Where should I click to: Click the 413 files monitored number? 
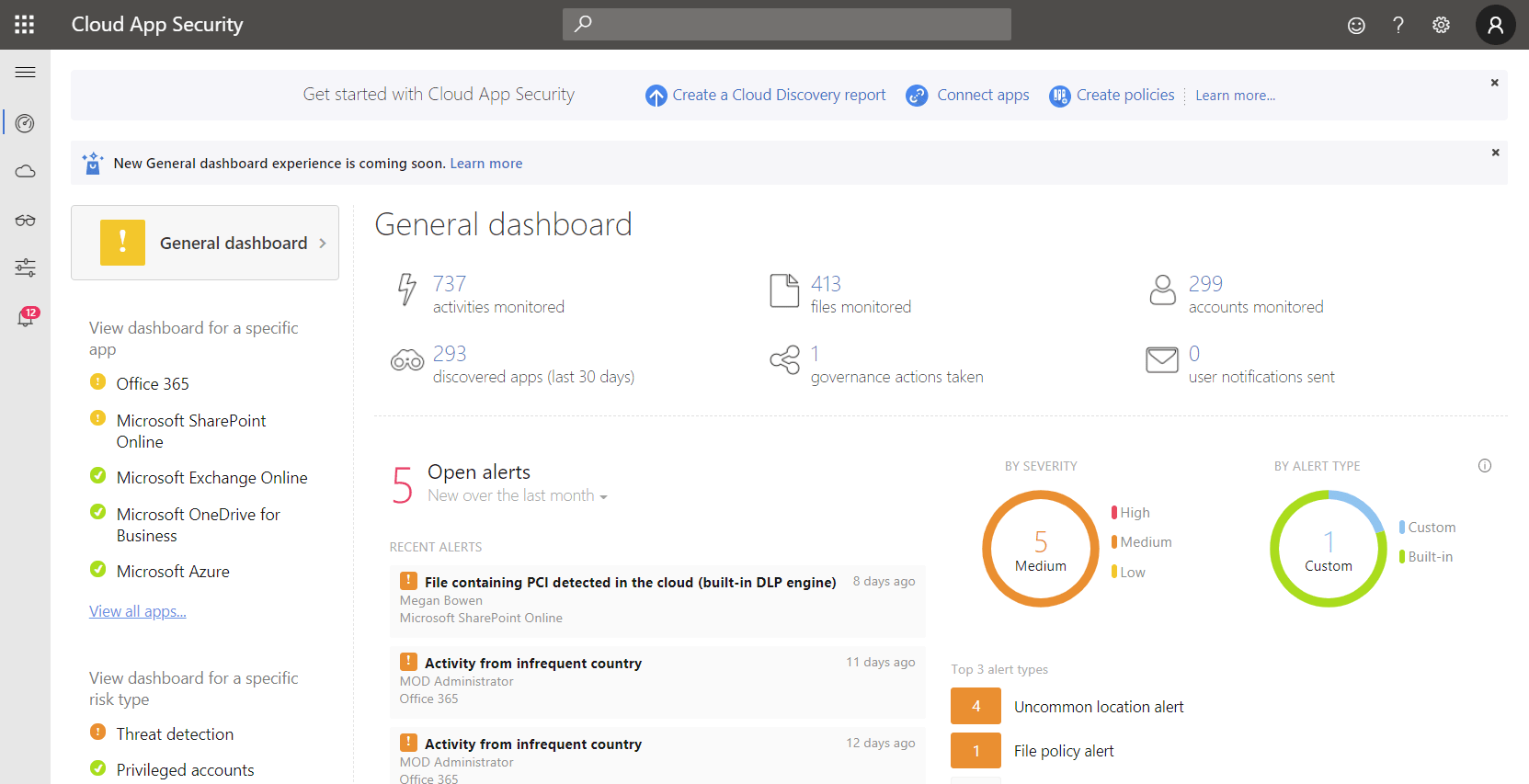coord(826,284)
